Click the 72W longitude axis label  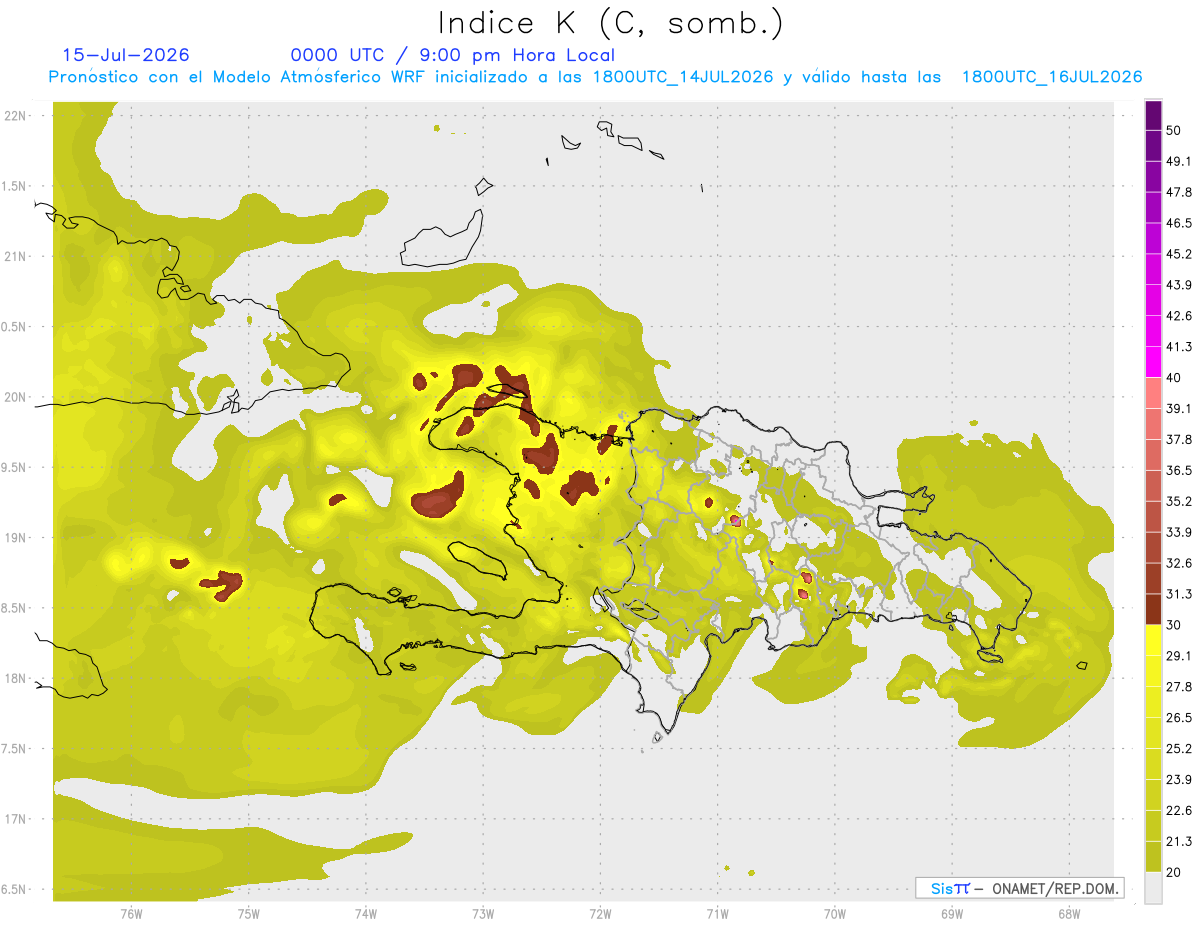600,913
